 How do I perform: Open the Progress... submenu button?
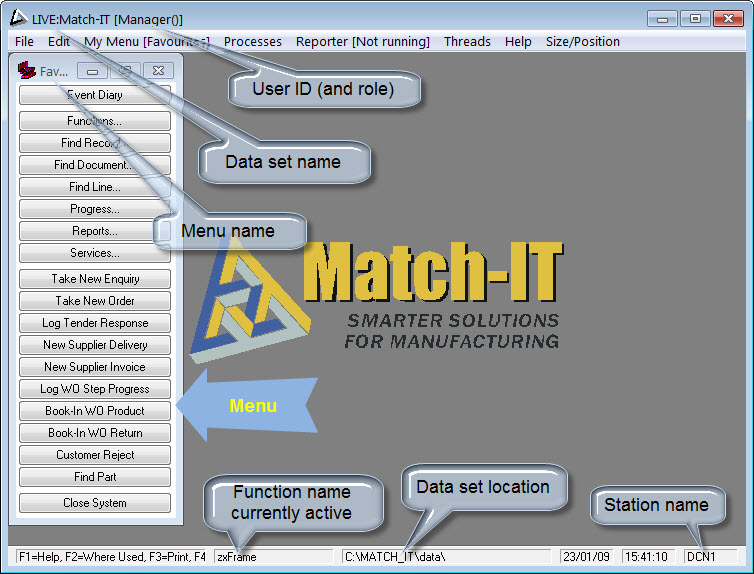coord(95,209)
